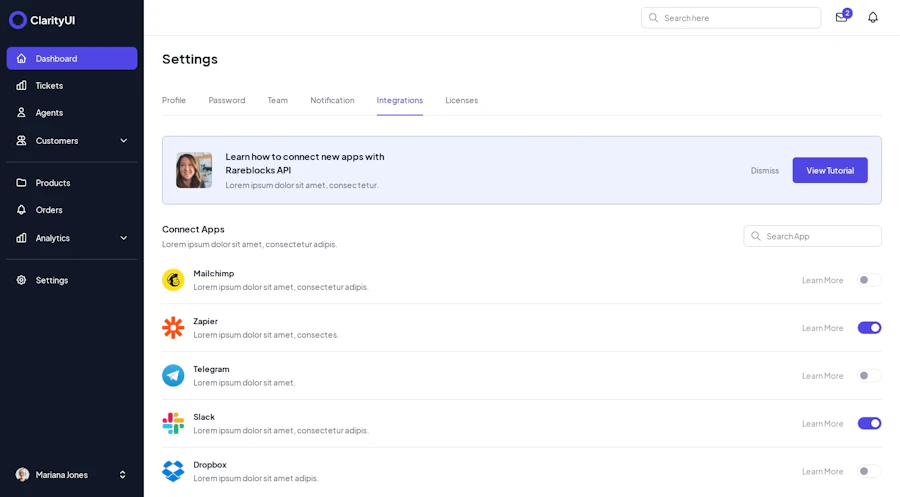Click the Products folder icon

pyautogui.click(x=21, y=183)
